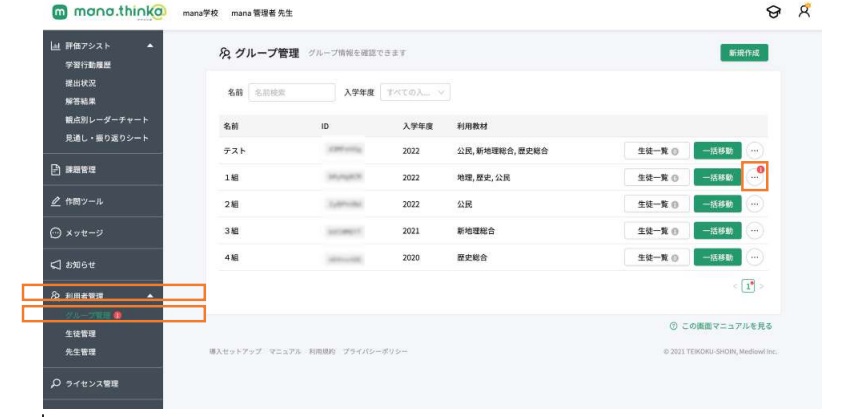Screen dimensions: 861x417
Task: Select 先生管理 in sidebar
Action: (80, 352)
